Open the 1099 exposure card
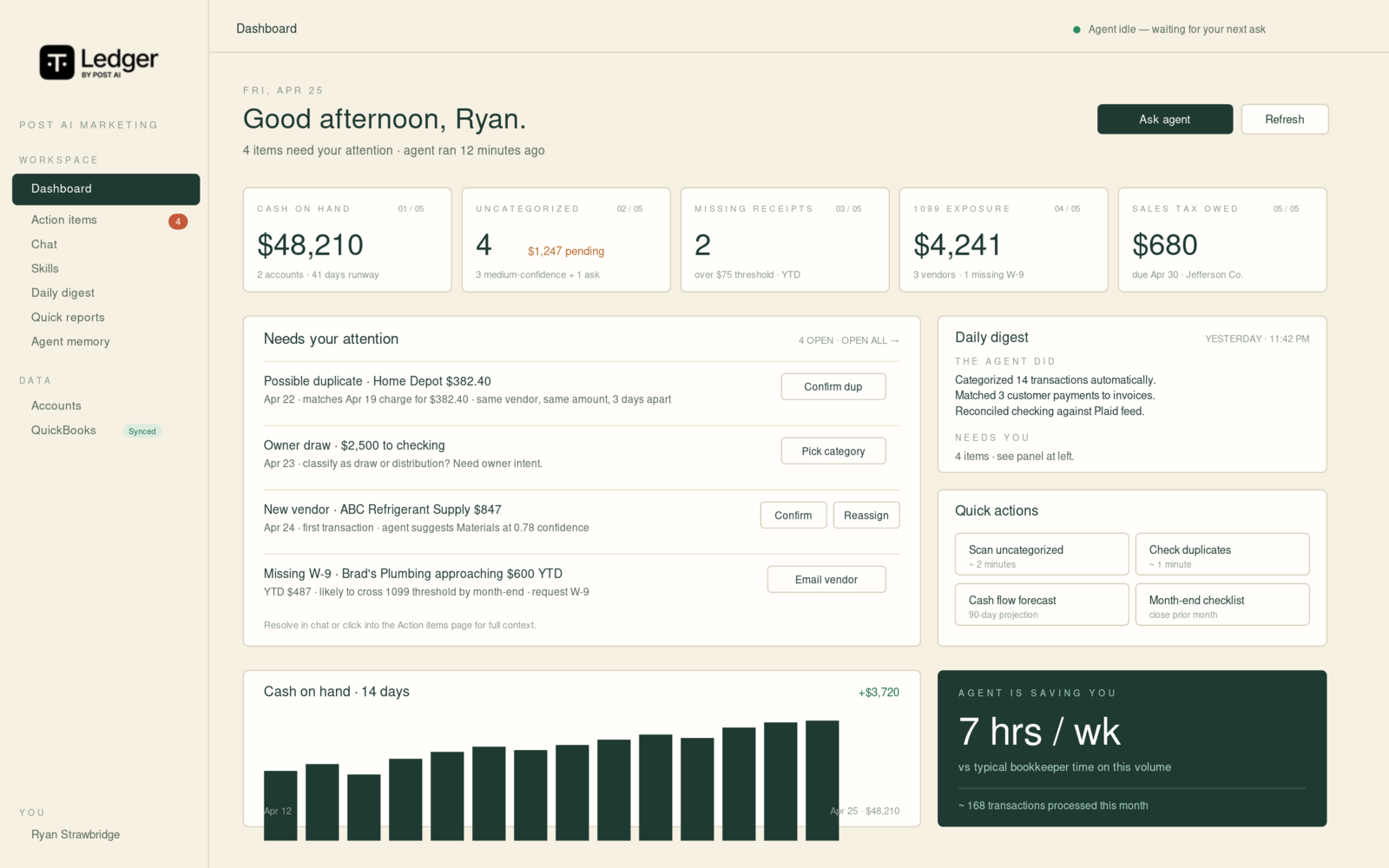This screenshot has width=1389, height=868. click(x=1004, y=240)
